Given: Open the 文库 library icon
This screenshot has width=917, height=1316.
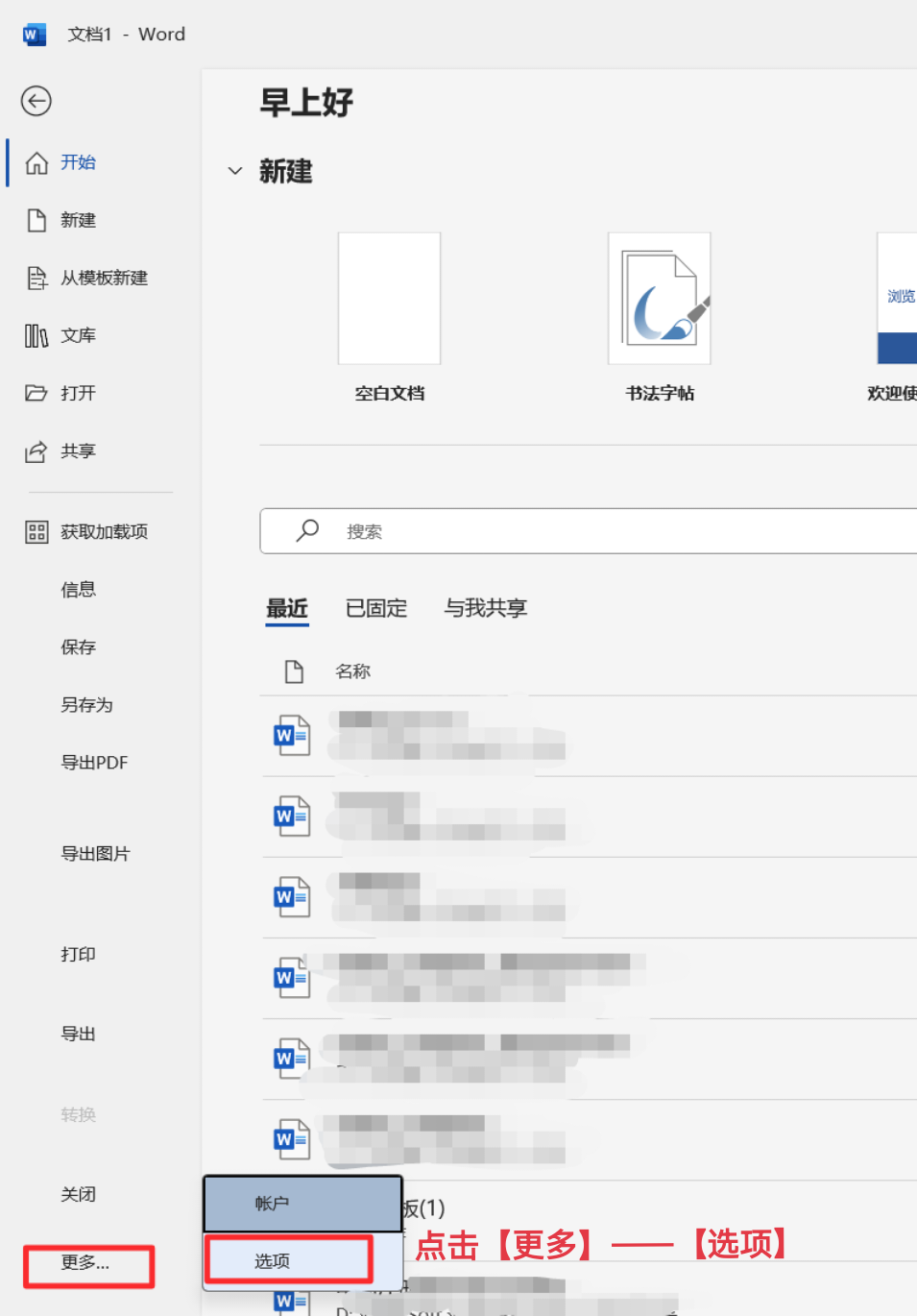Looking at the screenshot, I should pos(36,335).
